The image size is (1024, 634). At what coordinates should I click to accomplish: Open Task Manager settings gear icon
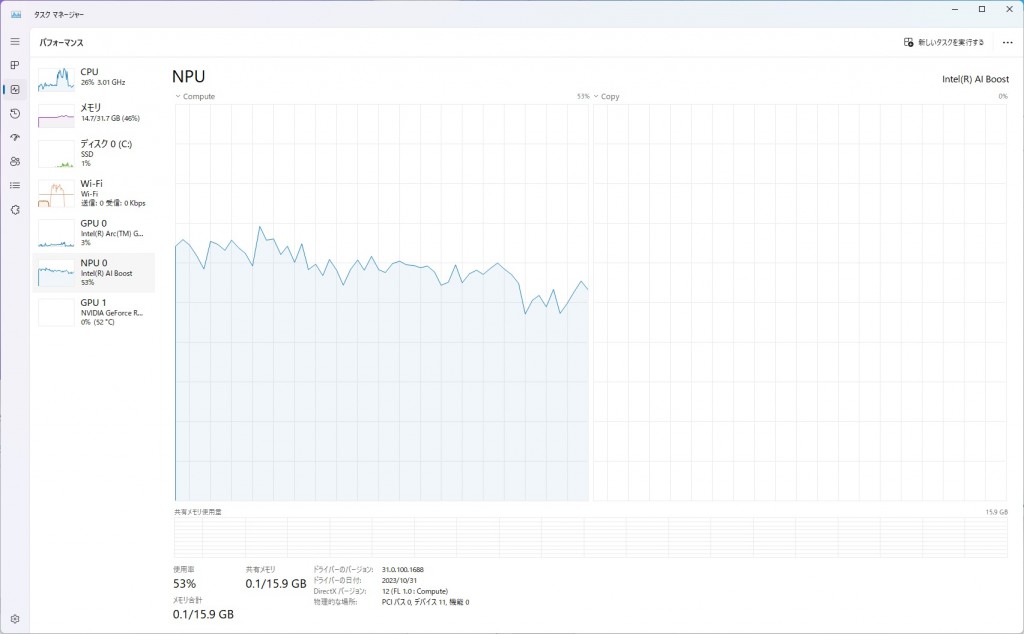[15, 619]
